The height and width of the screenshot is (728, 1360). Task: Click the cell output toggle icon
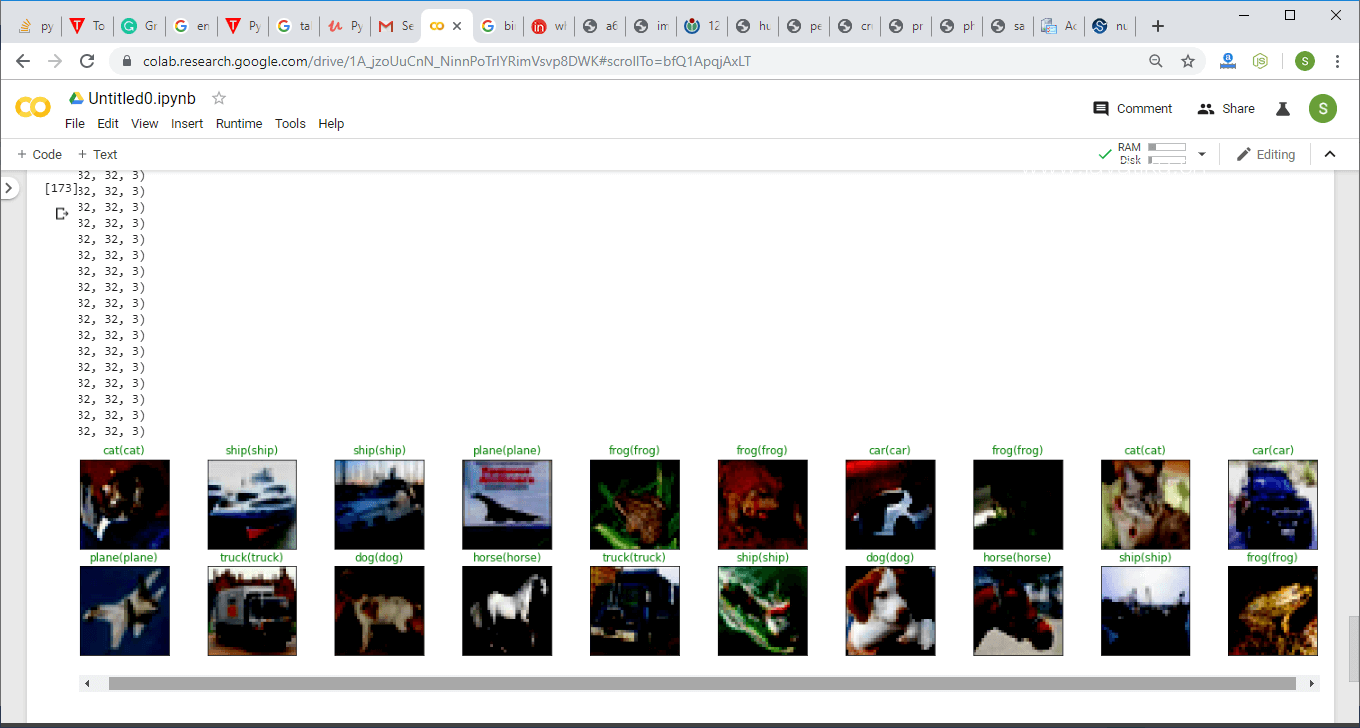(x=62, y=213)
